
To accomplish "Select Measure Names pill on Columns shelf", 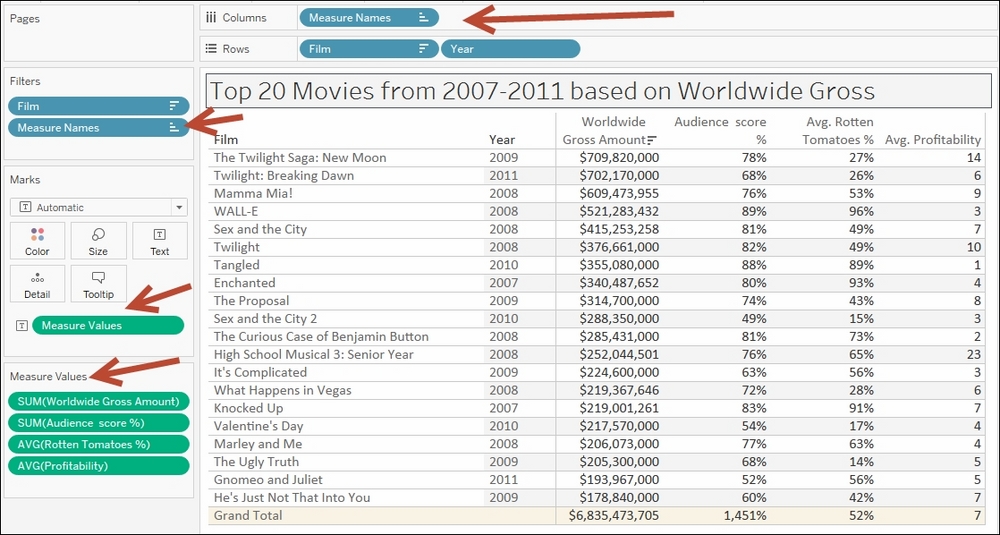I will [369, 18].
